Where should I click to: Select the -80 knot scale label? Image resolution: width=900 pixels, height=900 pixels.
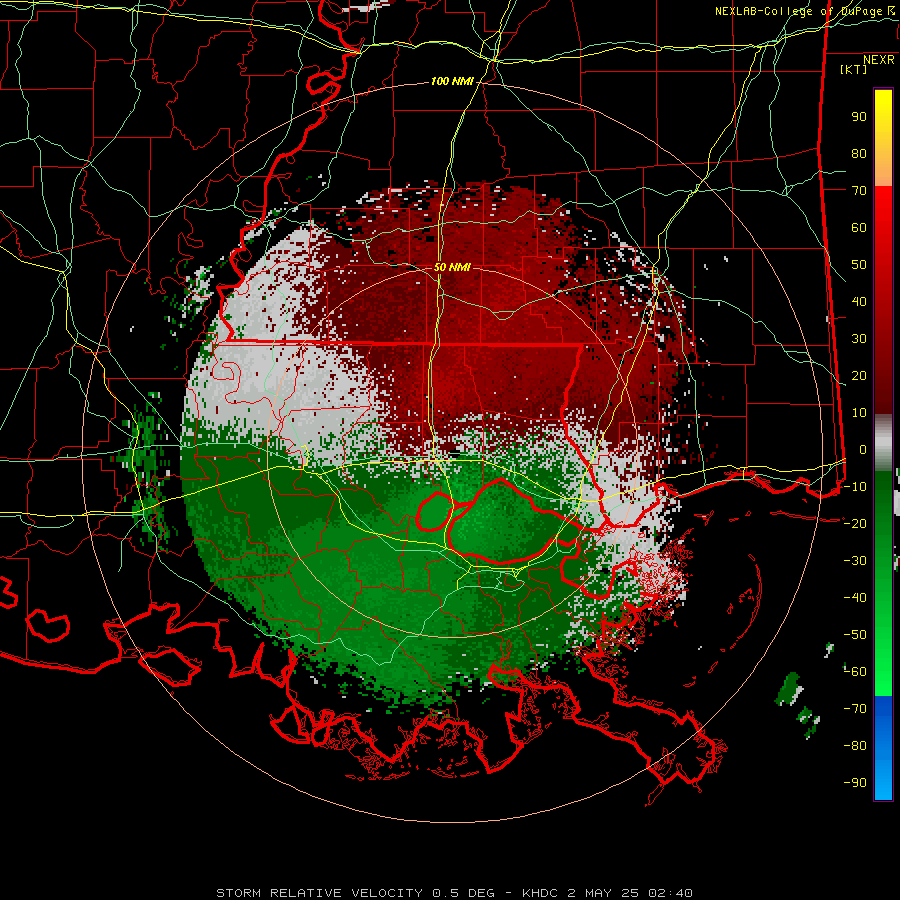(x=855, y=746)
